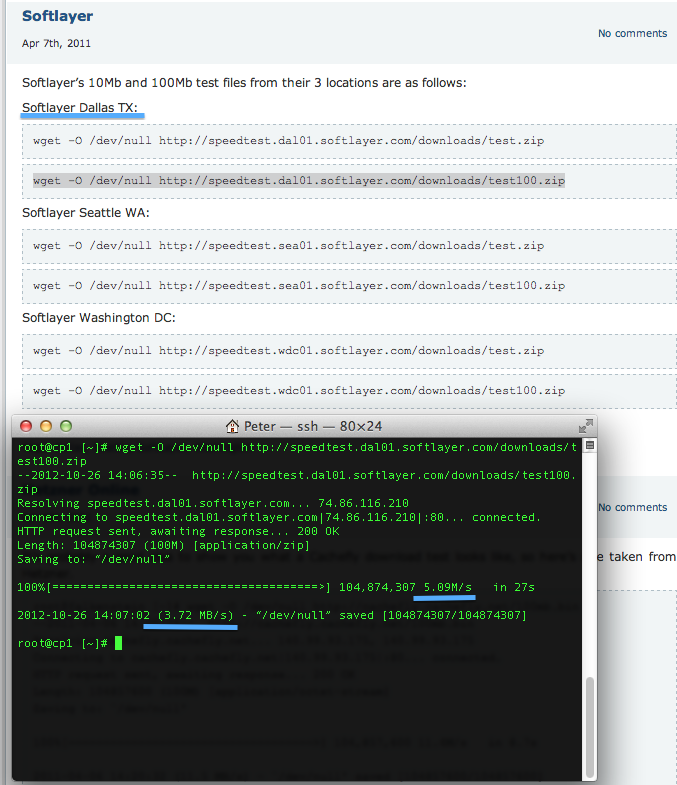The width and height of the screenshot is (677, 785).
Task: Click the split pane icon atop terminal scrollbar
Action: click(590, 445)
